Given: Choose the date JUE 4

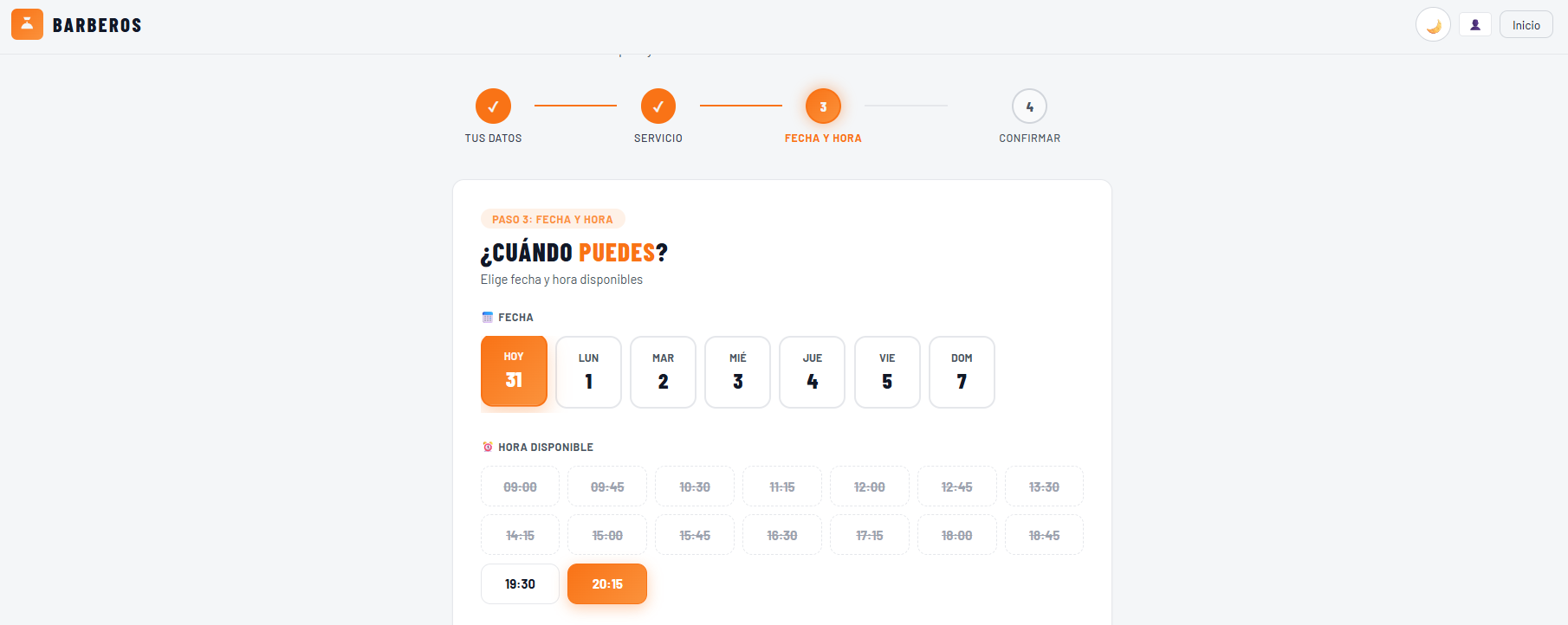Looking at the screenshot, I should pyautogui.click(x=812, y=372).
